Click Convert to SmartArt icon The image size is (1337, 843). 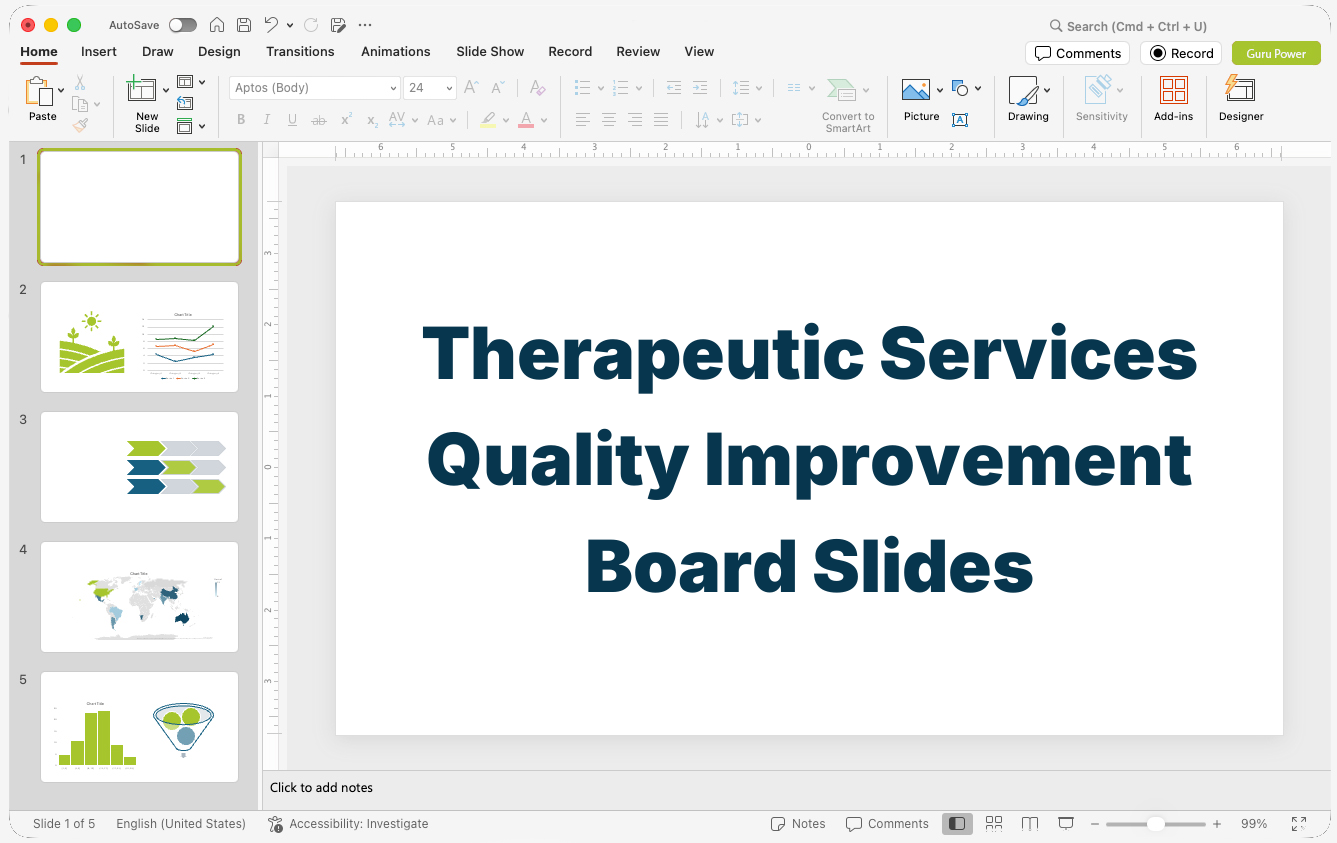[842, 91]
